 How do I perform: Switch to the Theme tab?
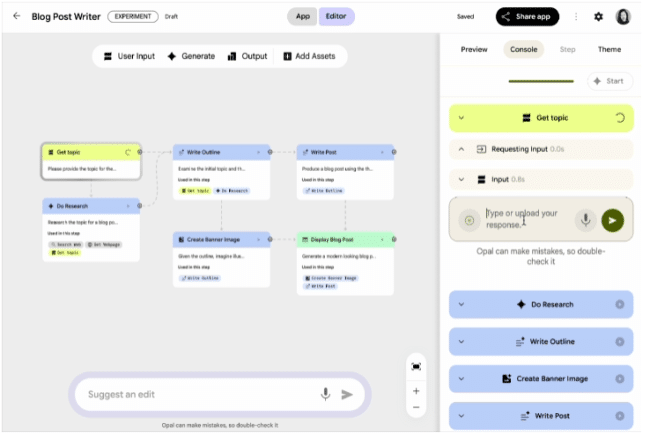[x=609, y=49]
